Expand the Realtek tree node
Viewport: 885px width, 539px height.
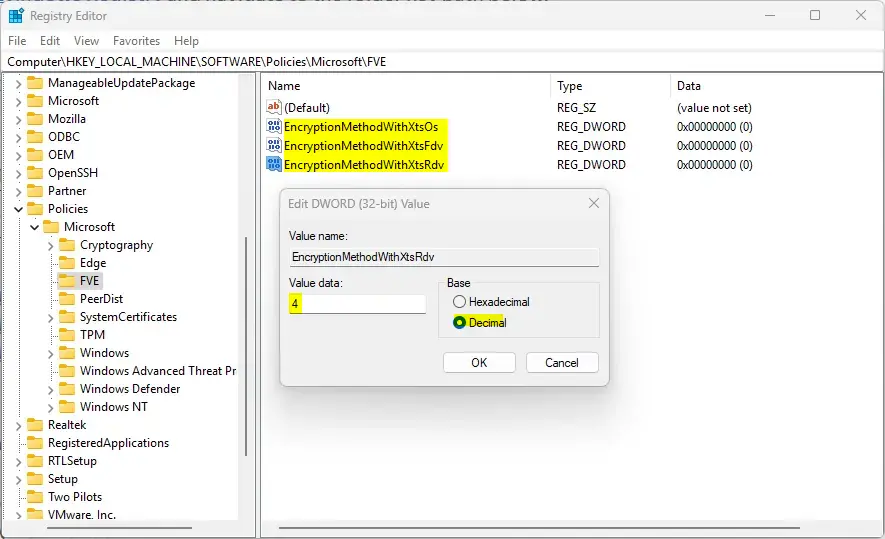point(18,426)
